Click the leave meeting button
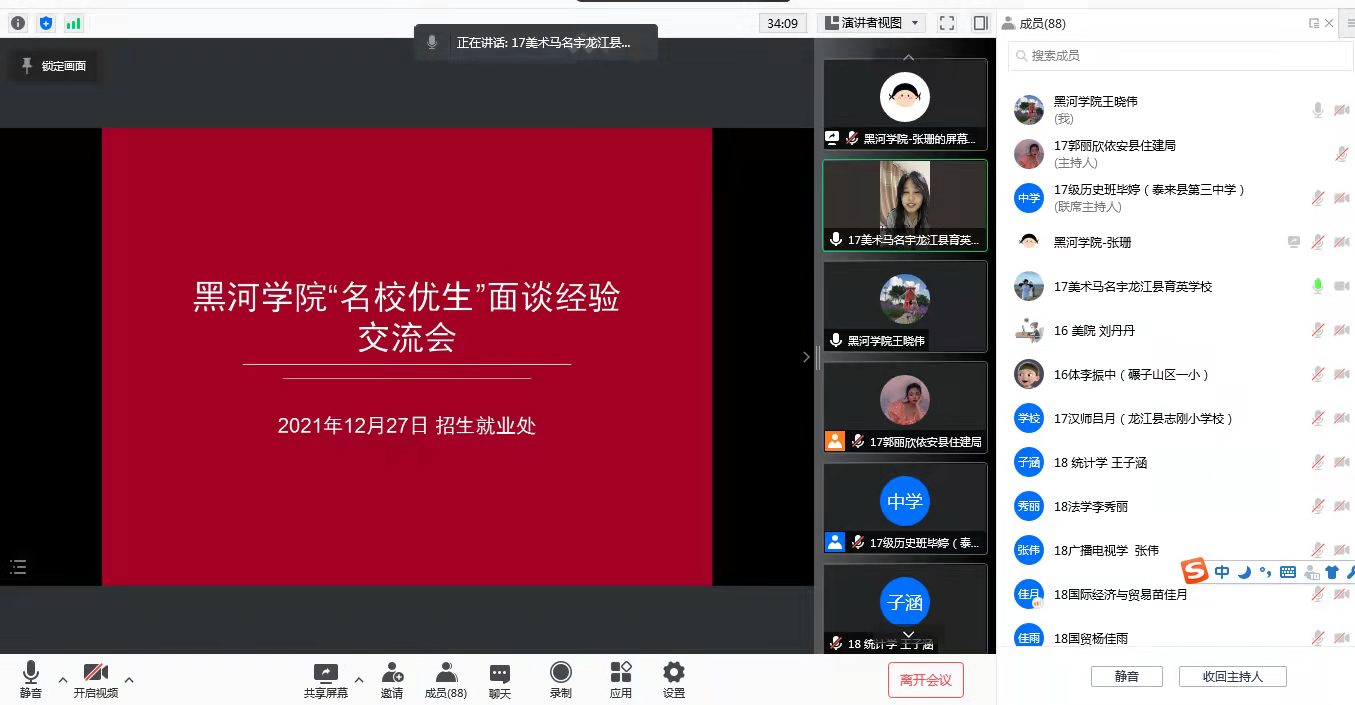The width and height of the screenshot is (1355, 705). (x=925, y=680)
